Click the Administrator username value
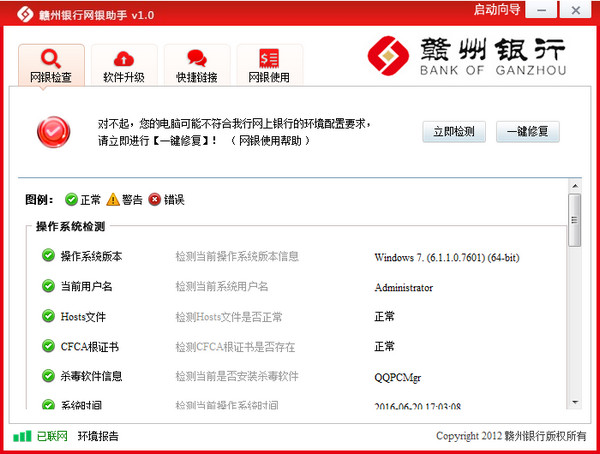The width and height of the screenshot is (600, 454). 404,287
